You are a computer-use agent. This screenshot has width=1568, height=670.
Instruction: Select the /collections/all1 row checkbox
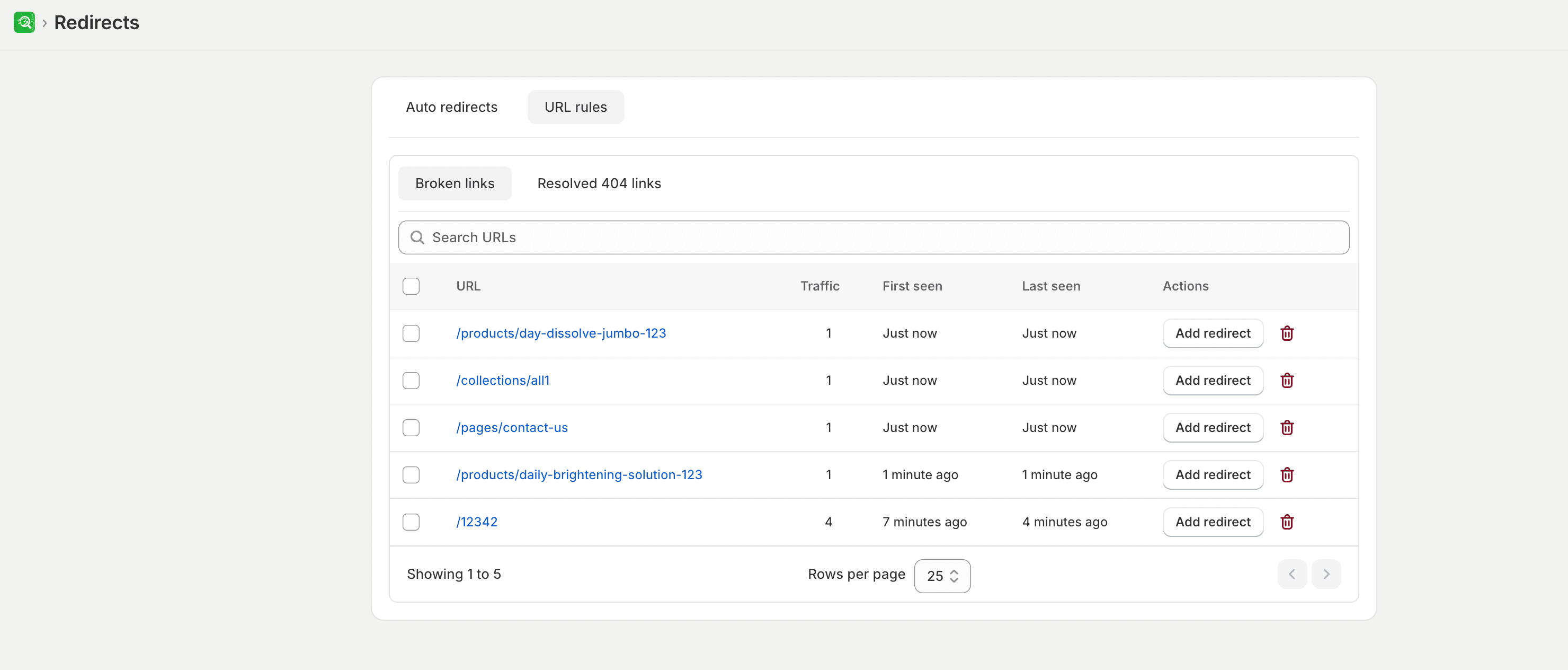411,381
